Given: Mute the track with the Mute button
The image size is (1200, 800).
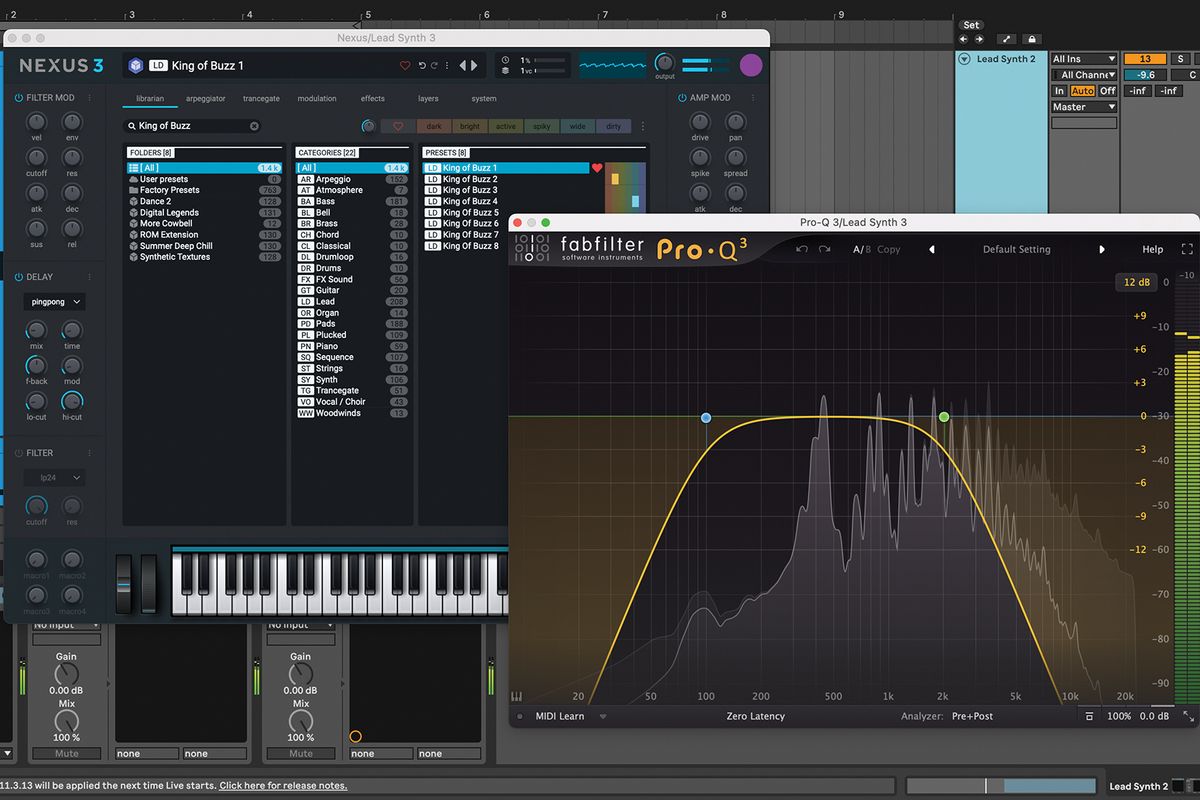Looking at the screenshot, I should tap(66, 753).
